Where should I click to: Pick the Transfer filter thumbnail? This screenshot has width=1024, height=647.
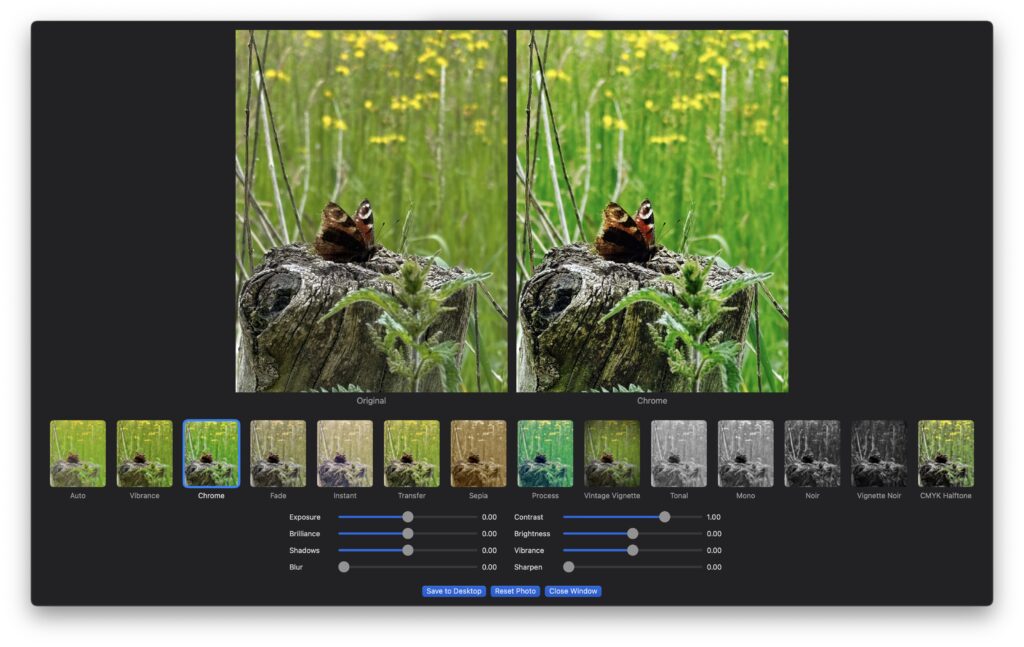[x=411, y=453]
